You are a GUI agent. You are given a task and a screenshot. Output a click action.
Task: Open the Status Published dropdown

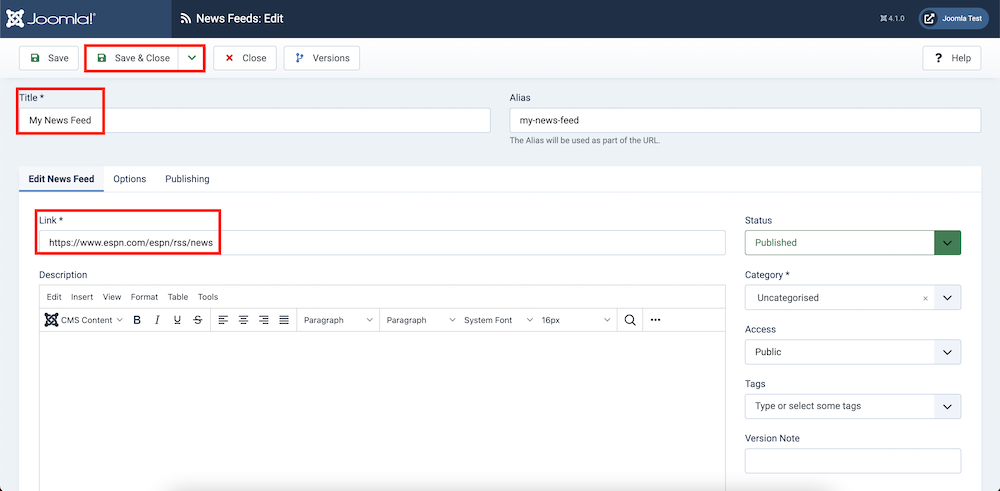853,242
